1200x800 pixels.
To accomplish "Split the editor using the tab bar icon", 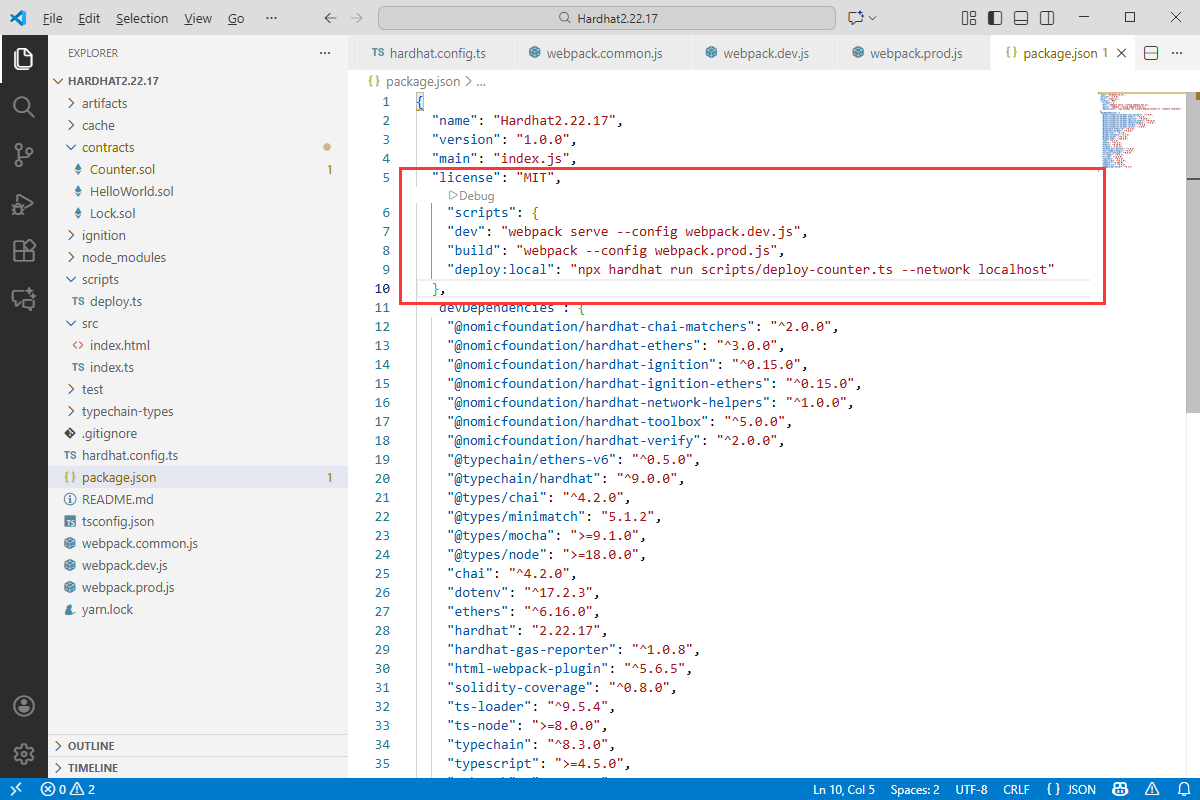I will 1150,53.
